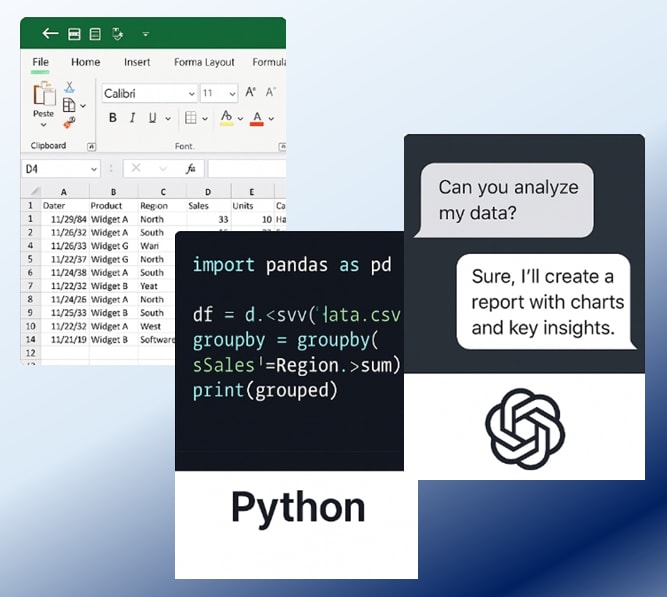
Task: Click the Increase Font Size icon
Action: pyautogui.click(x=251, y=92)
